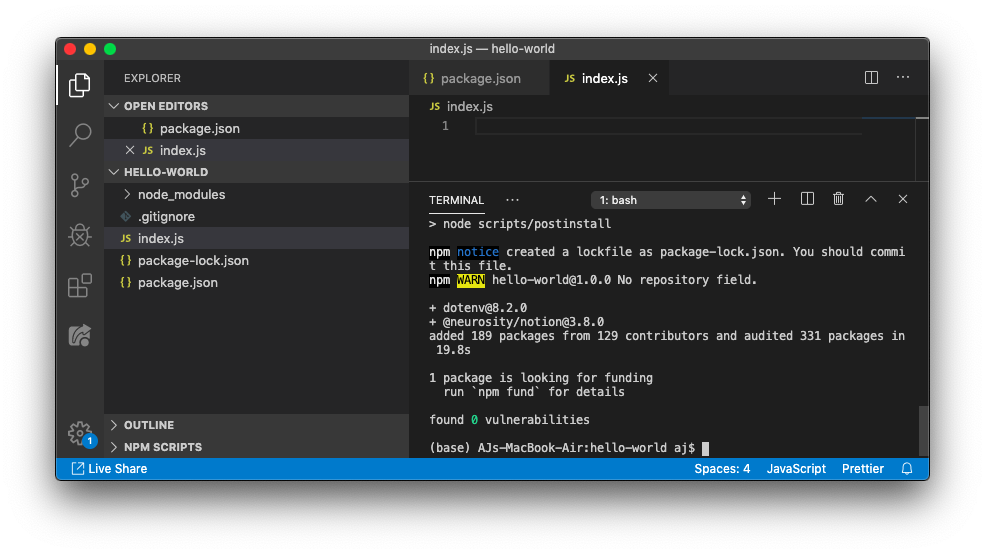Kill terminal using trash icon
The height and width of the screenshot is (554, 985).
pyautogui.click(x=839, y=199)
